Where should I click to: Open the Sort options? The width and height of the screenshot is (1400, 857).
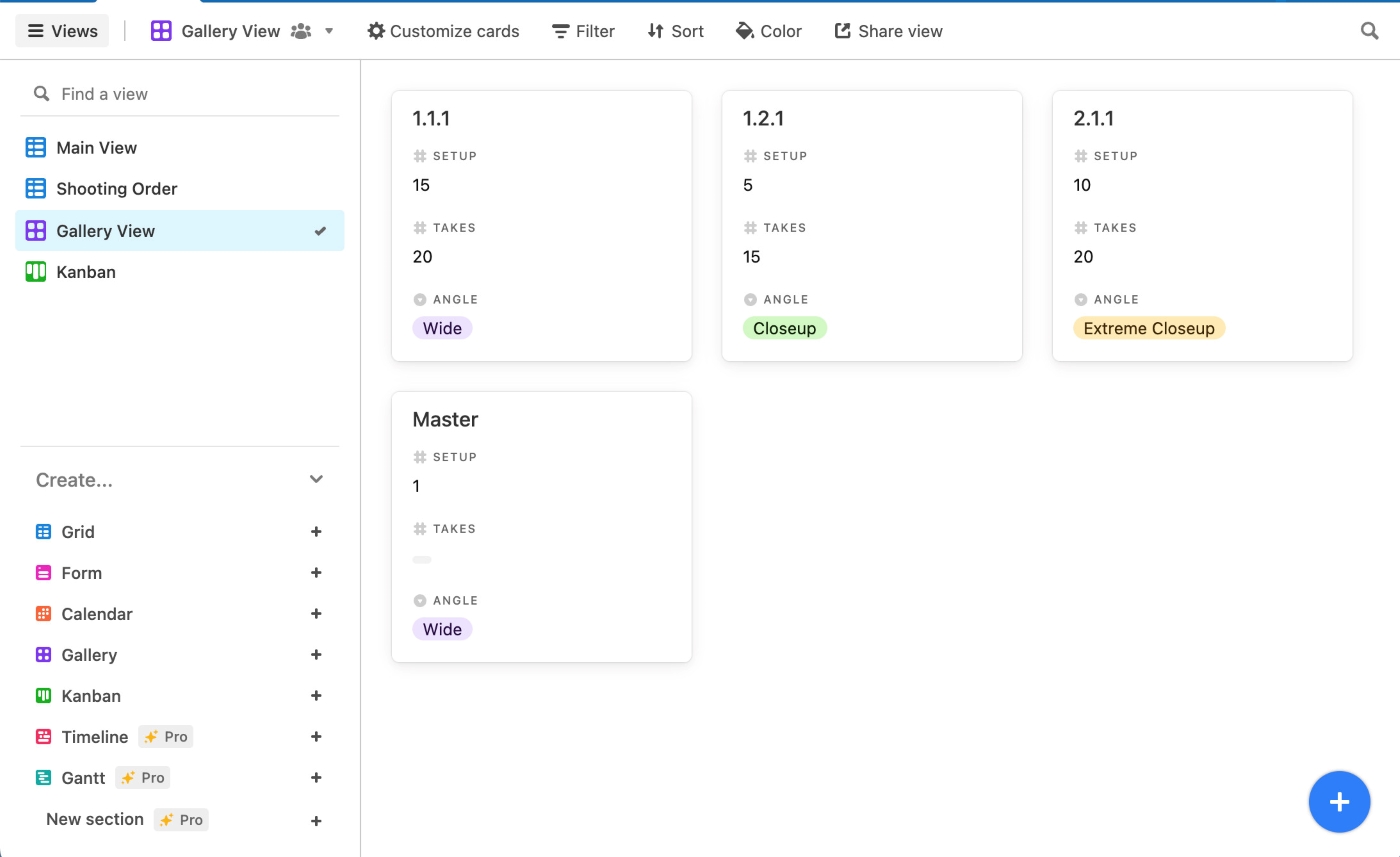(x=675, y=31)
